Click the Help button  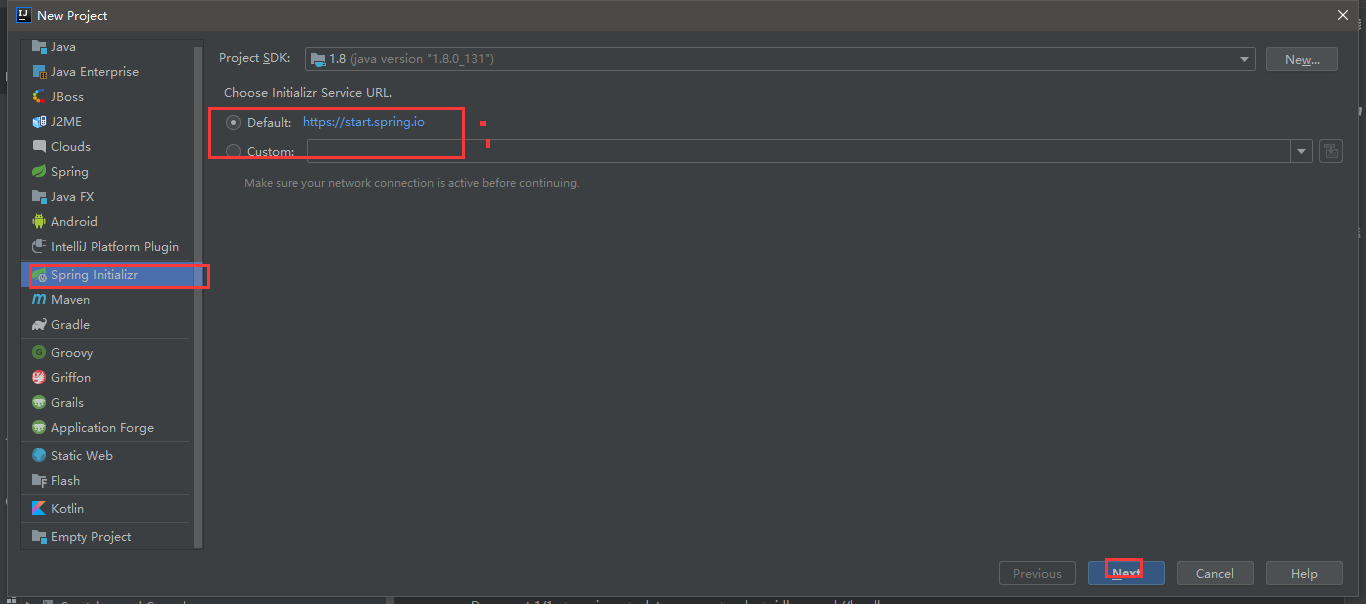(1304, 573)
